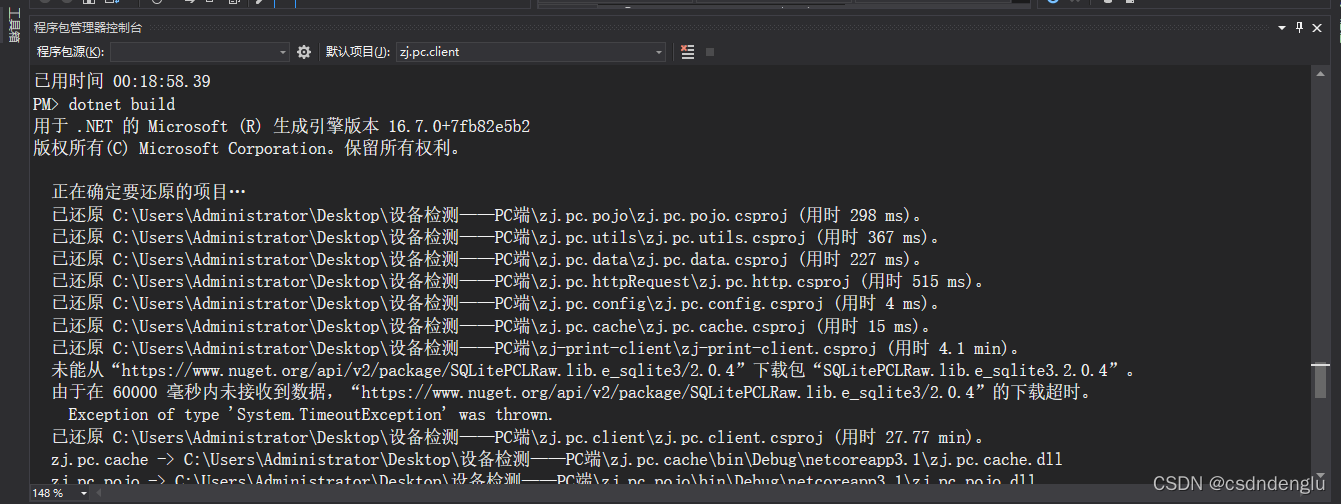Clear the Package Manager Console
1341x504 pixels.
tap(687, 52)
